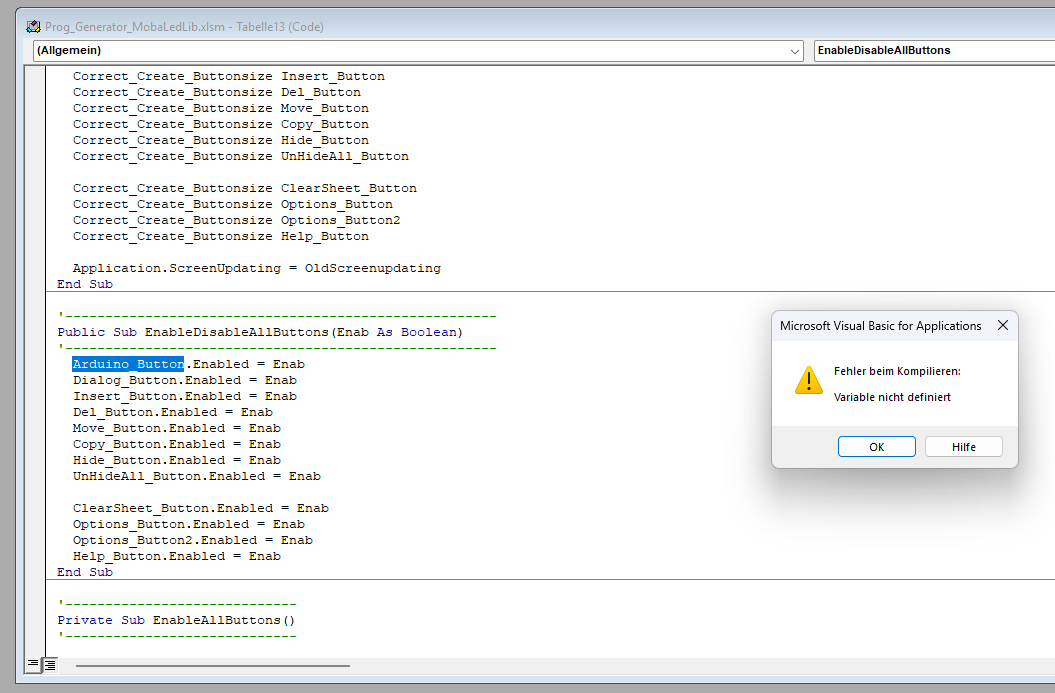
Task: Click the Private Sub EnableAllButtons() line
Action: click(x=176, y=620)
